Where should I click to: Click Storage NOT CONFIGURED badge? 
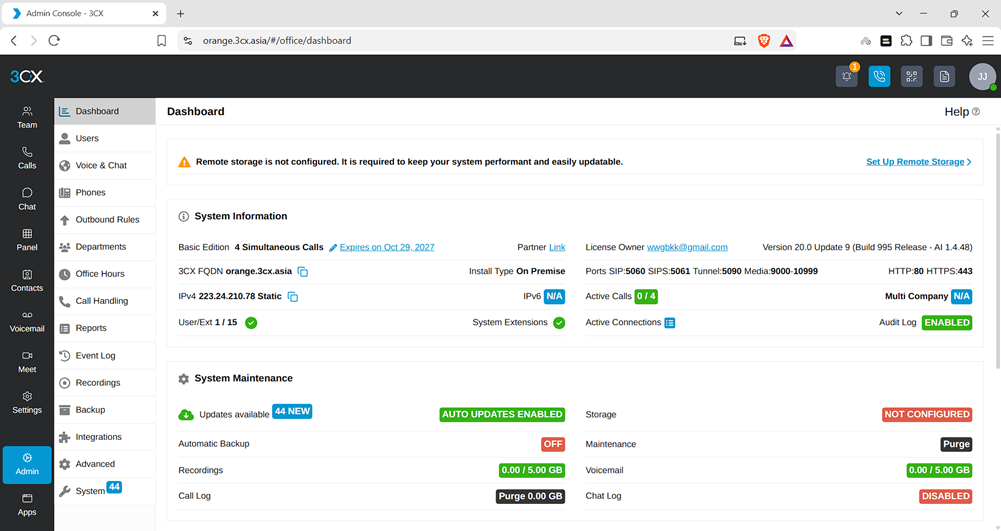[x=927, y=415]
